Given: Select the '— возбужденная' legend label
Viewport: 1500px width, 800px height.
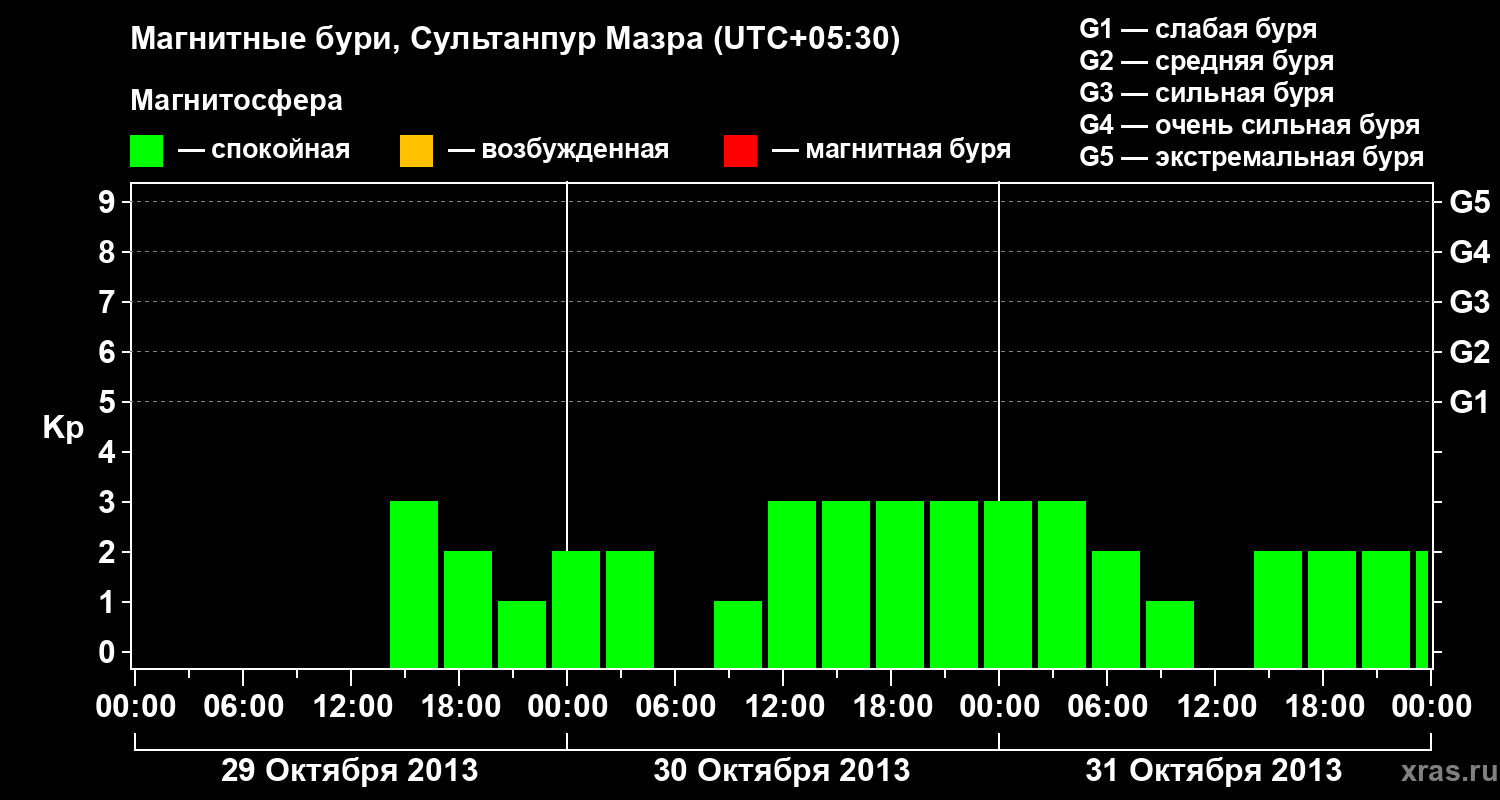Looking at the screenshot, I should click(558, 150).
